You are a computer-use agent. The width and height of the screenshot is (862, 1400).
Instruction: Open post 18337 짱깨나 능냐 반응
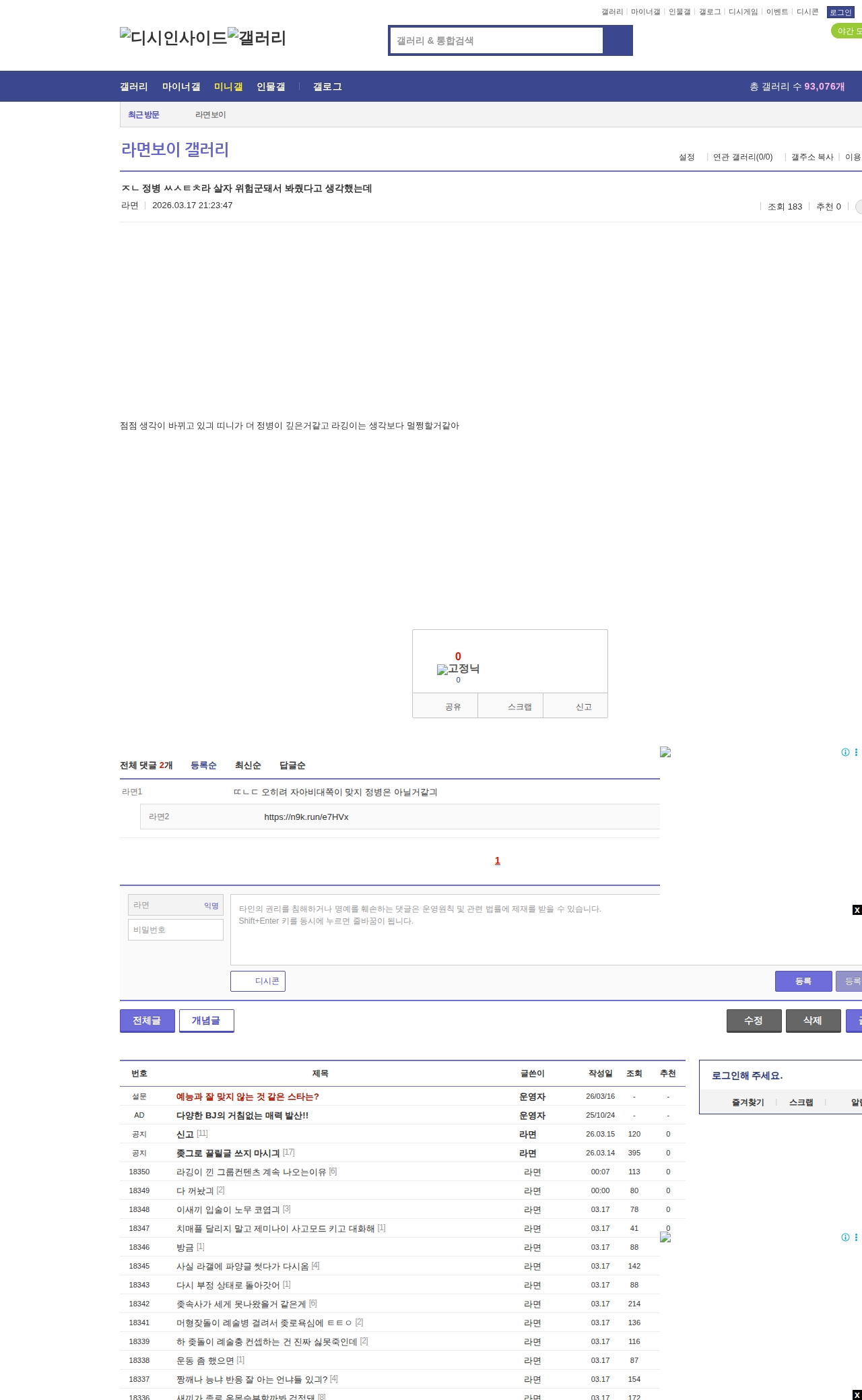click(x=252, y=1379)
